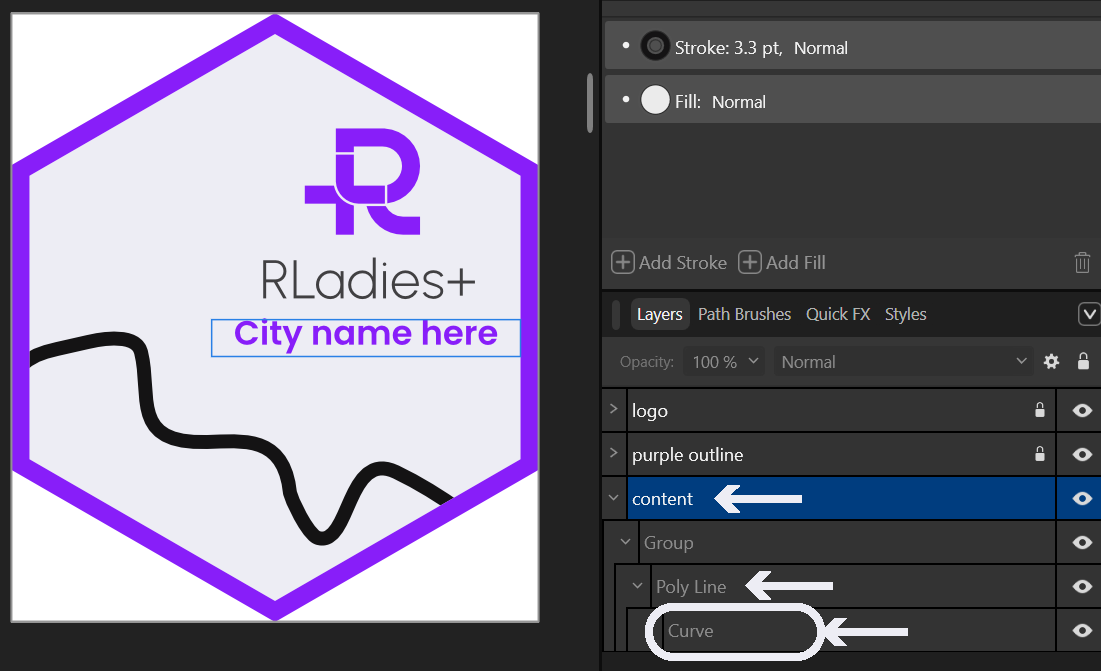Click the purple R+ logo on canvas
The height and width of the screenshot is (671, 1101).
coord(362,181)
